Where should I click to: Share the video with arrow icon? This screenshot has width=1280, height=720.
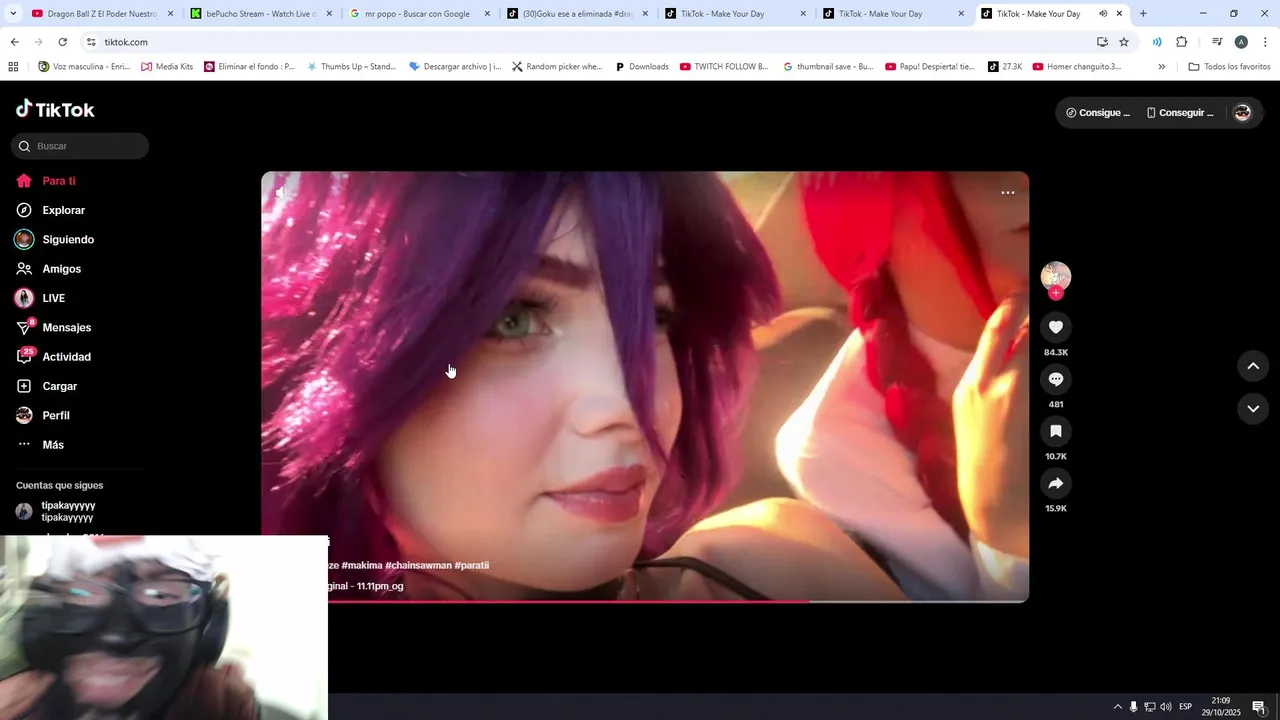(1055, 483)
